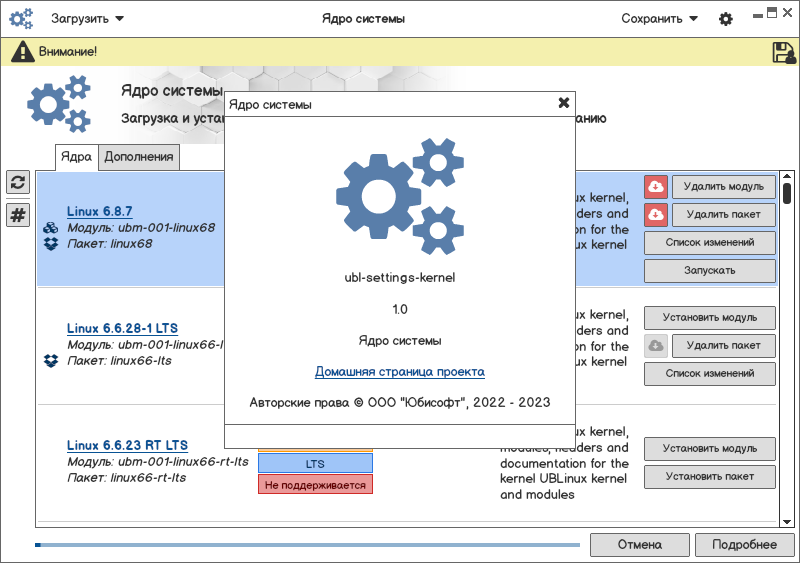The image size is (800, 563).
Task: Expand the Сохранить dropdown menu
Action: point(659,19)
